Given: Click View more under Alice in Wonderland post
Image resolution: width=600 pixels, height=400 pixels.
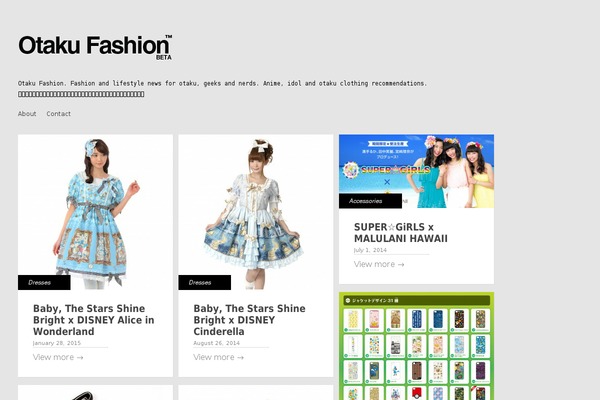Looking at the screenshot, I should pyautogui.click(x=58, y=357).
